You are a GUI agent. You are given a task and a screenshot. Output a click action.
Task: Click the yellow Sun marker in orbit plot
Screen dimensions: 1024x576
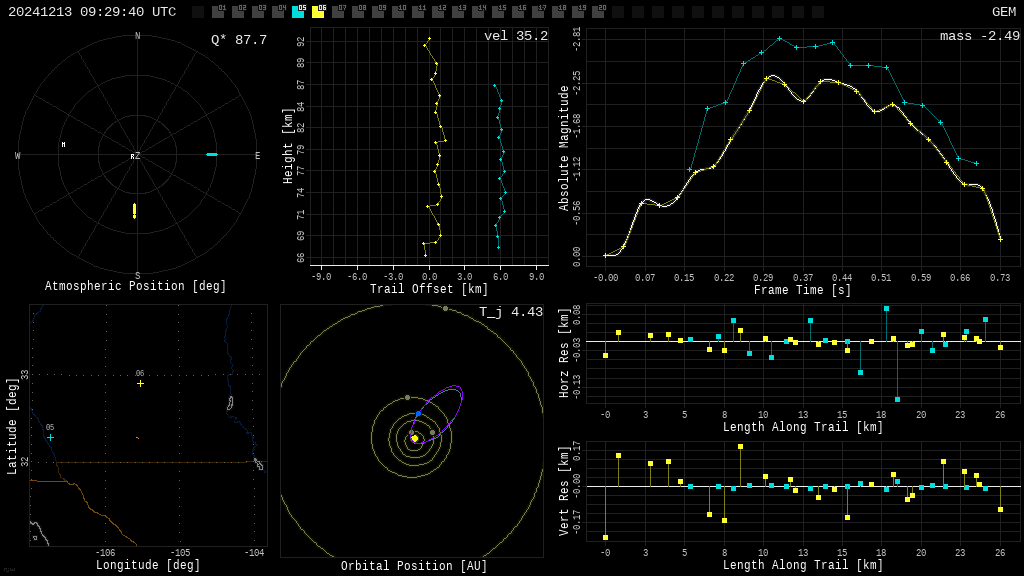coord(414,438)
